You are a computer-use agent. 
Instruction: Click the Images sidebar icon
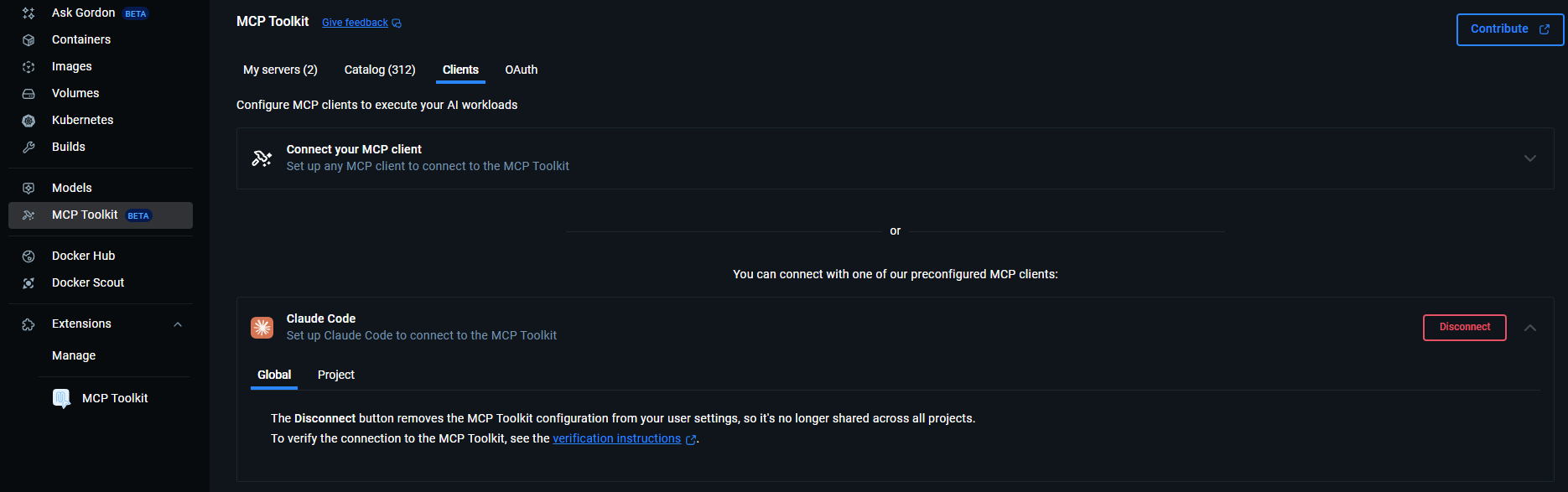(29, 67)
